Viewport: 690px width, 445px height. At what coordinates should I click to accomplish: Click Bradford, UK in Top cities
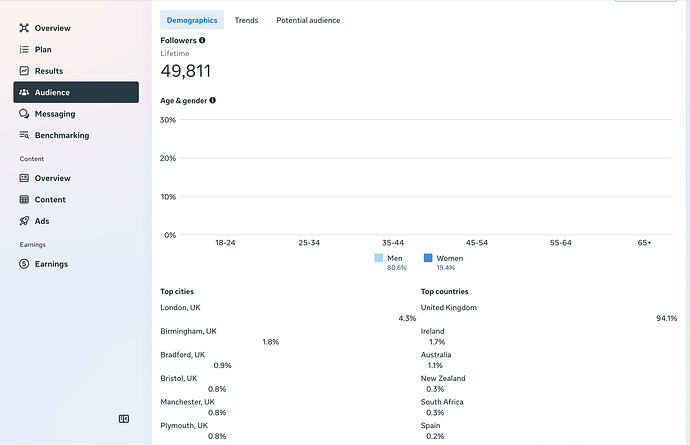coord(183,355)
